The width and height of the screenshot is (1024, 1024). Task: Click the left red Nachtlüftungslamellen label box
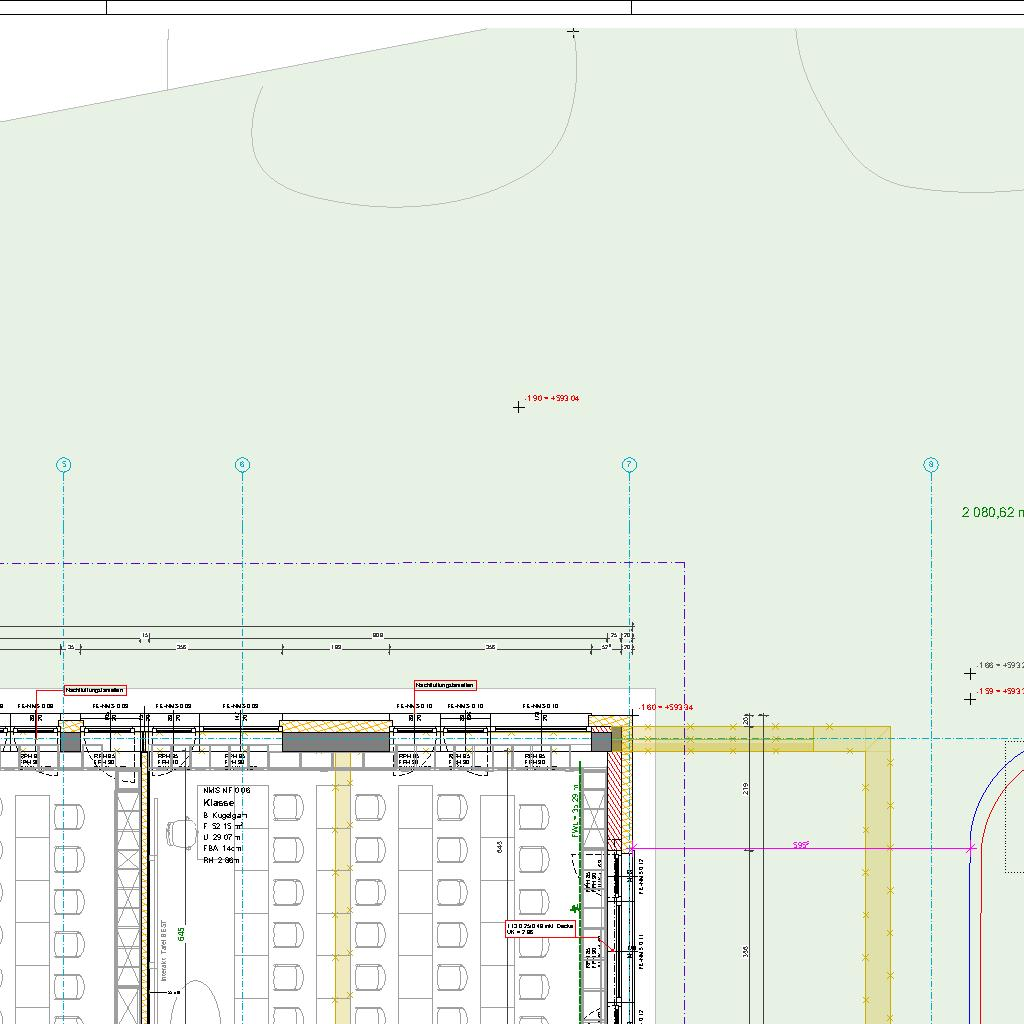(x=96, y=690)
